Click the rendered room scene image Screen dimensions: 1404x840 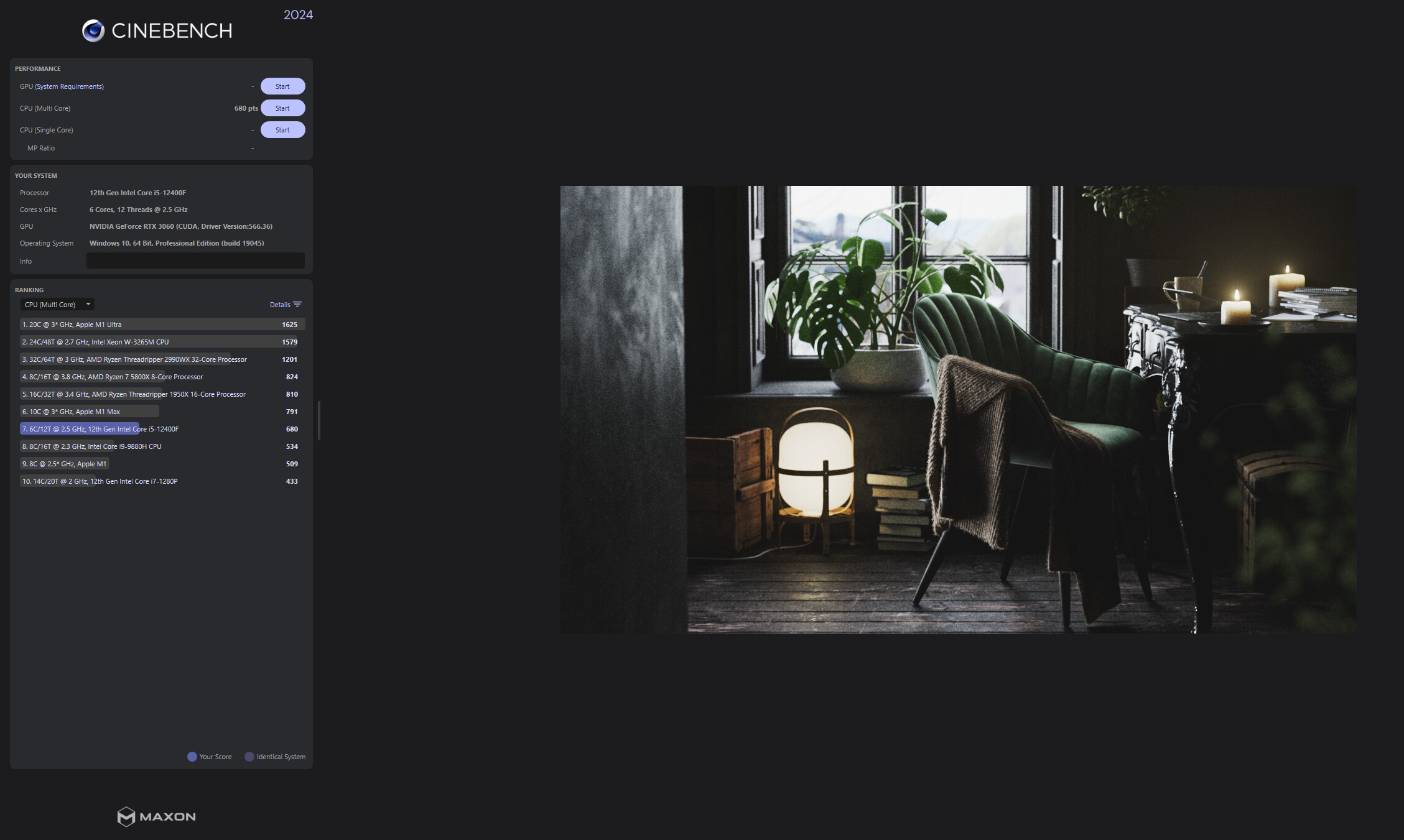coord(958,409)
